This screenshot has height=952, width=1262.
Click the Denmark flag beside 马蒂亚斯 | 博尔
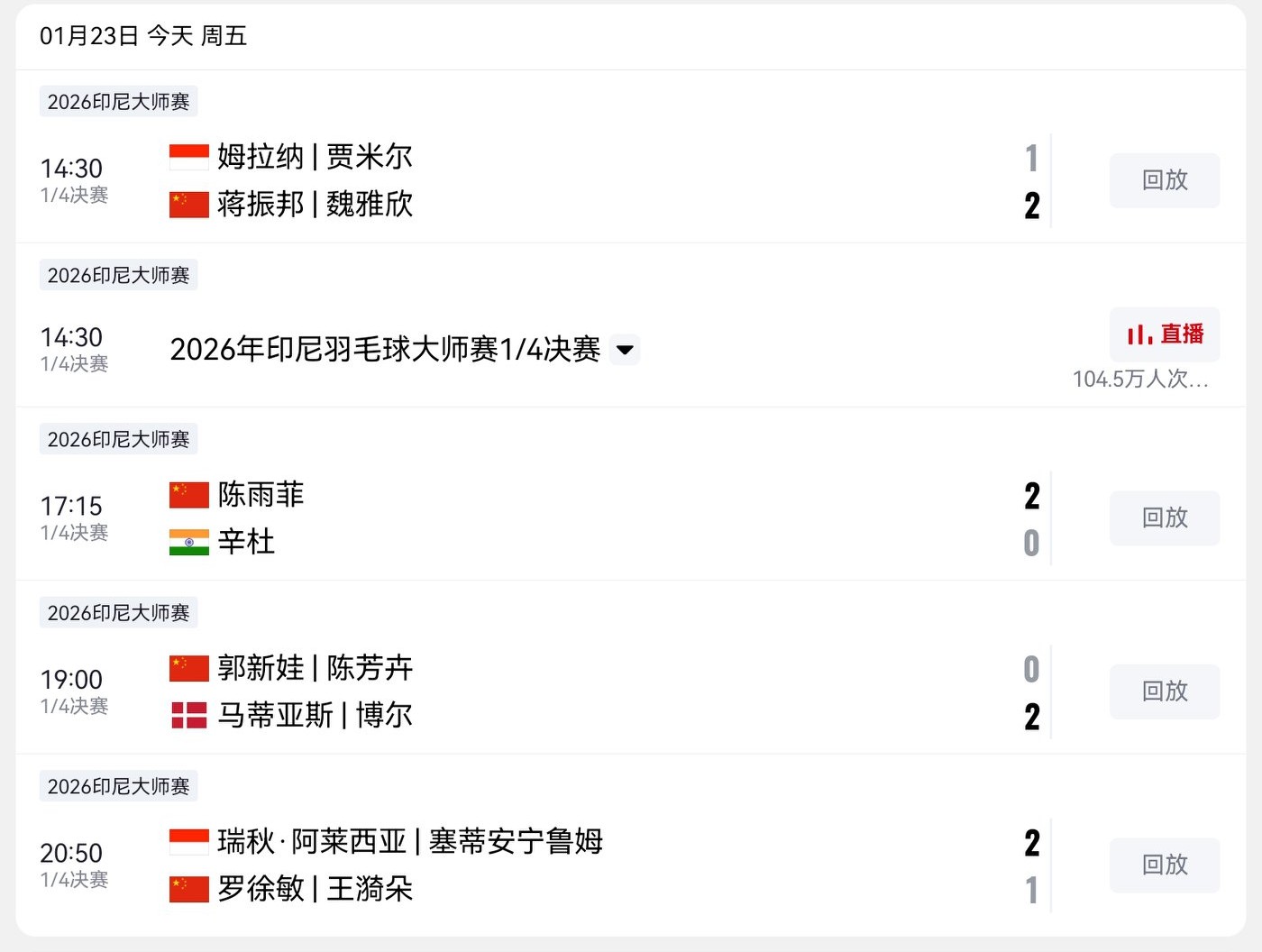pyautogui.click(x=189, y=716)
